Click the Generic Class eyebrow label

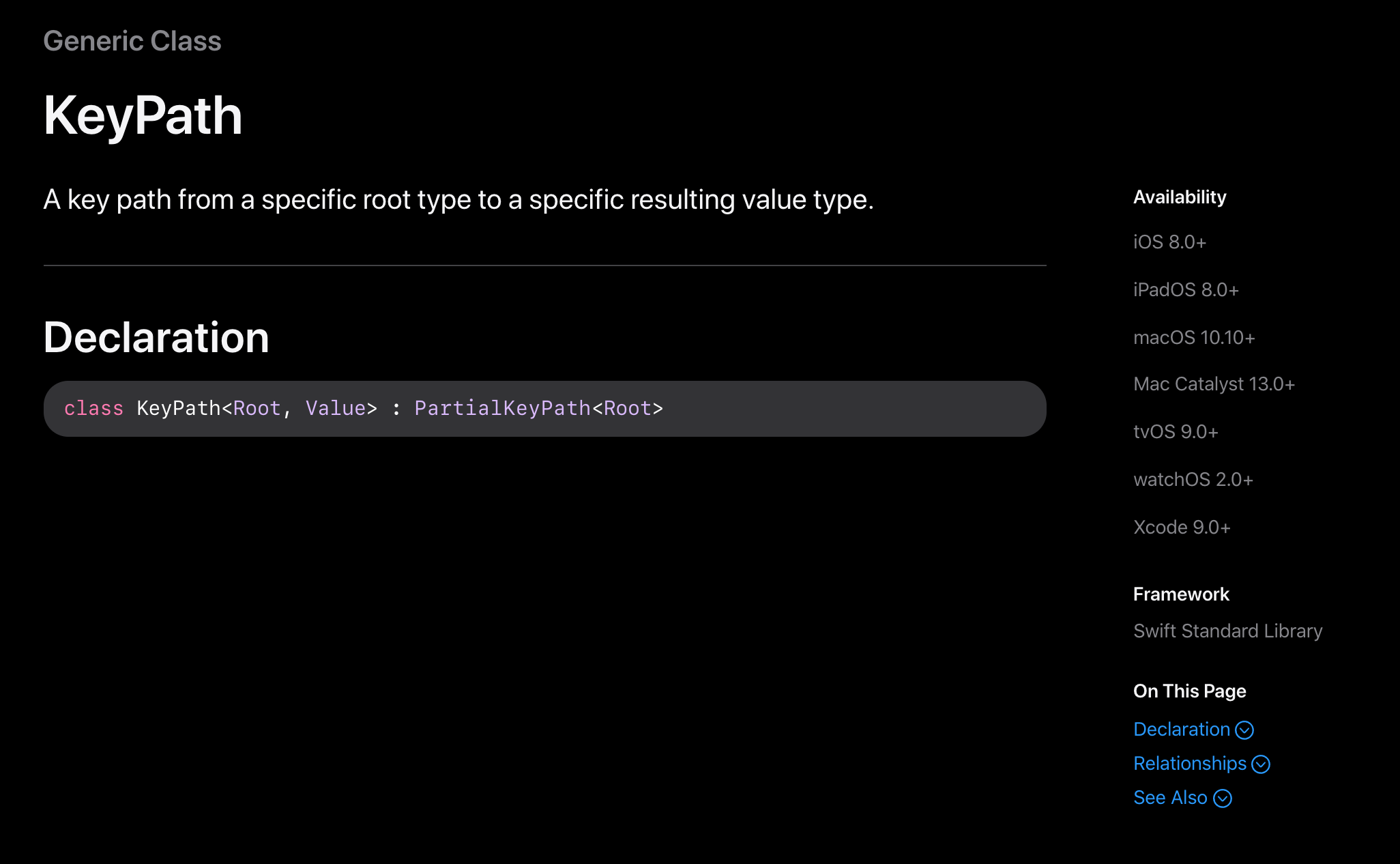(132, 41)
